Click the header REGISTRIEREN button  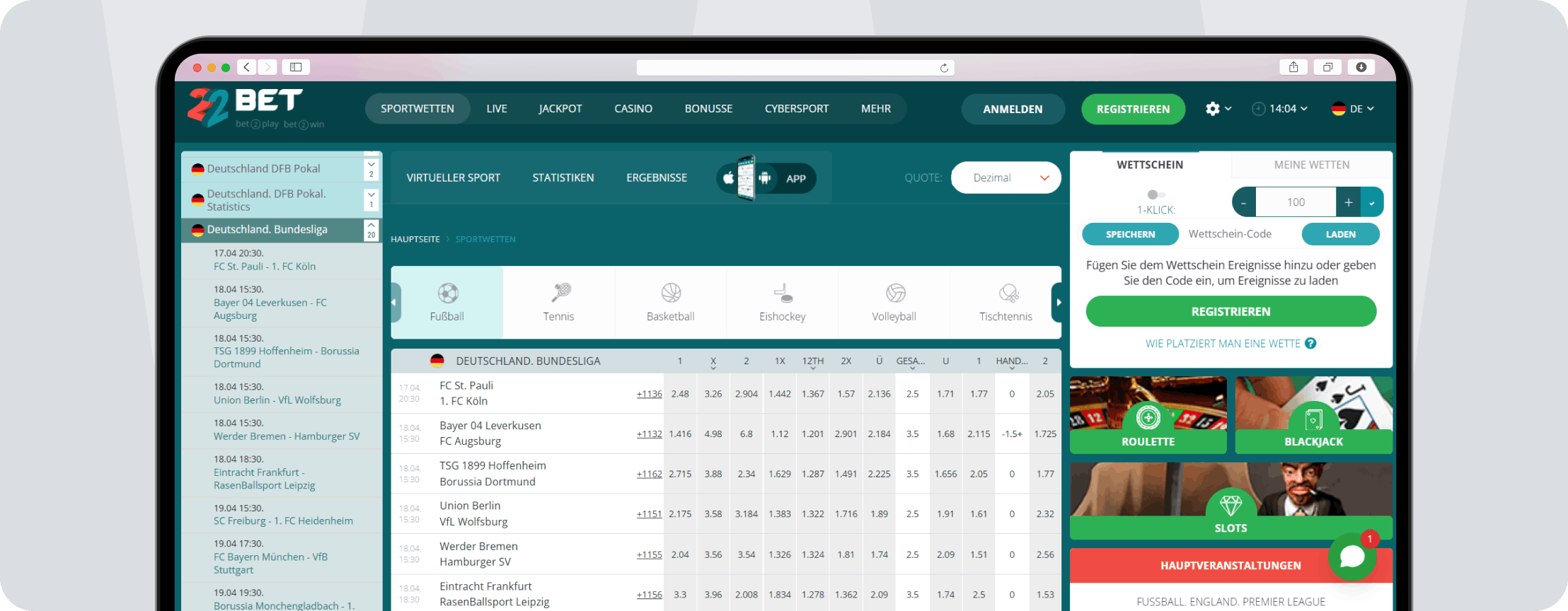point(1133,110)
